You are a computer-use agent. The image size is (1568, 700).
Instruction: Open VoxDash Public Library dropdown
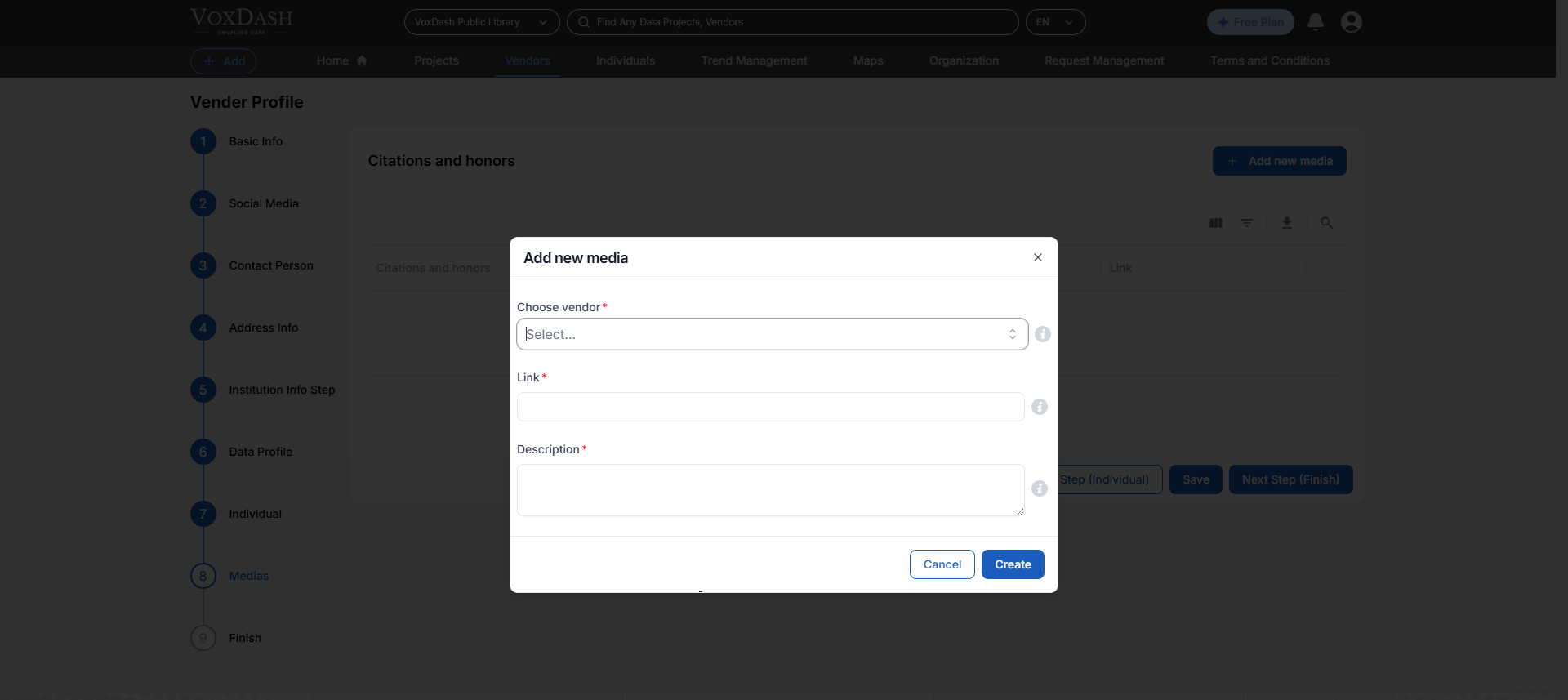[x=482, y=22]
